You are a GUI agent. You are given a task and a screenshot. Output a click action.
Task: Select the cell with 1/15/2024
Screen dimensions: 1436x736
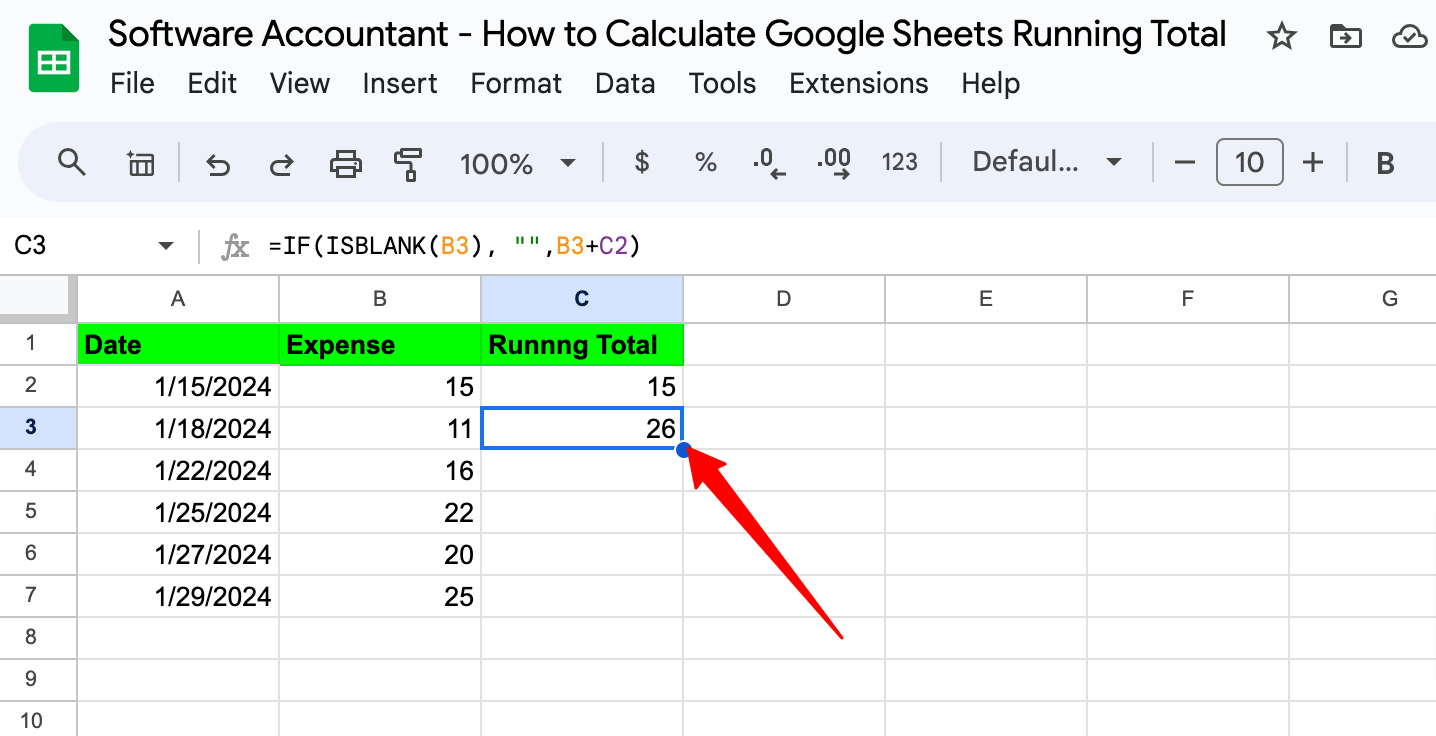coord(178,386)
